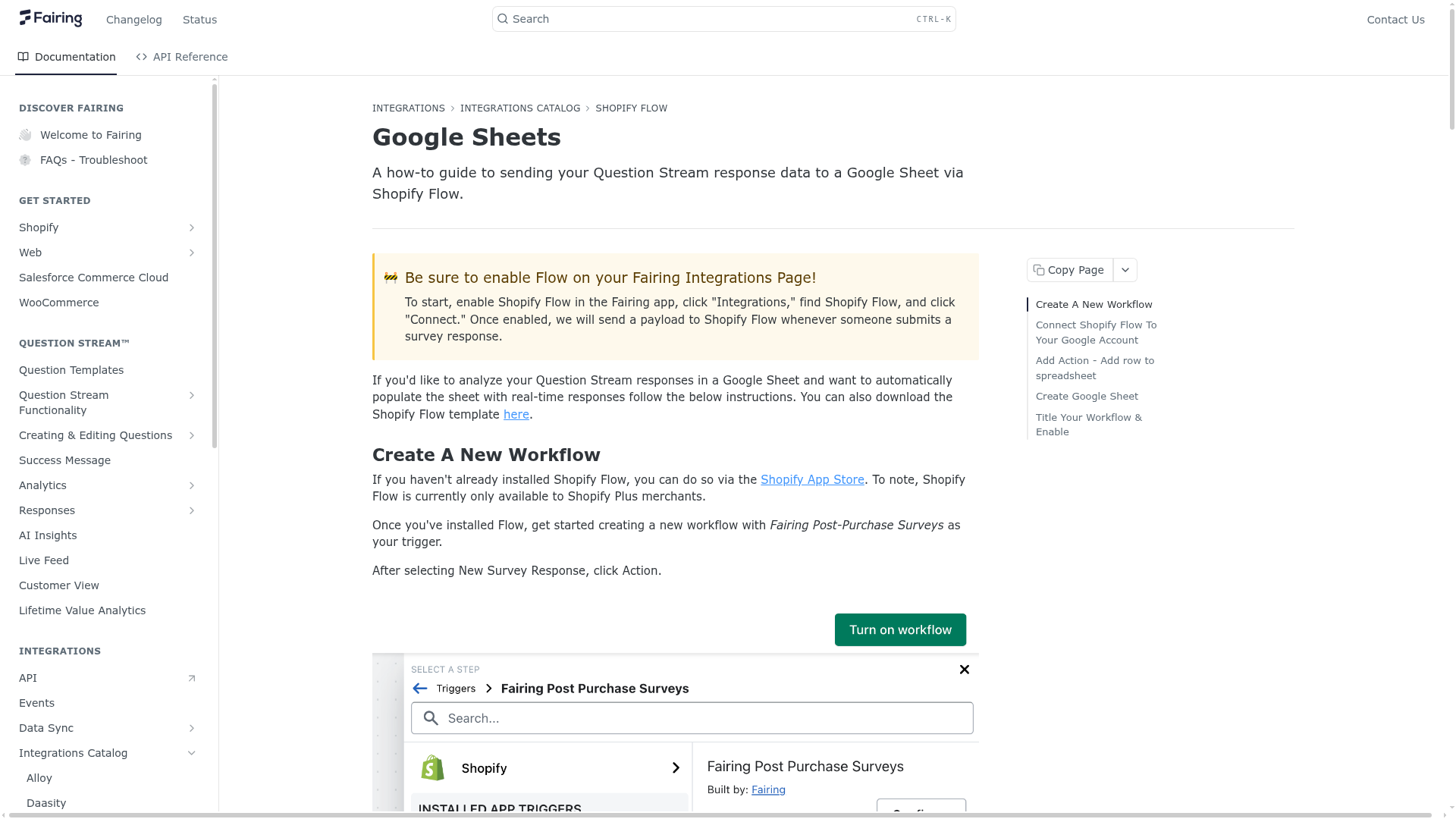Open the WooCommerce page
This screenshot has height=819, width=1456.
pos(59,303)
